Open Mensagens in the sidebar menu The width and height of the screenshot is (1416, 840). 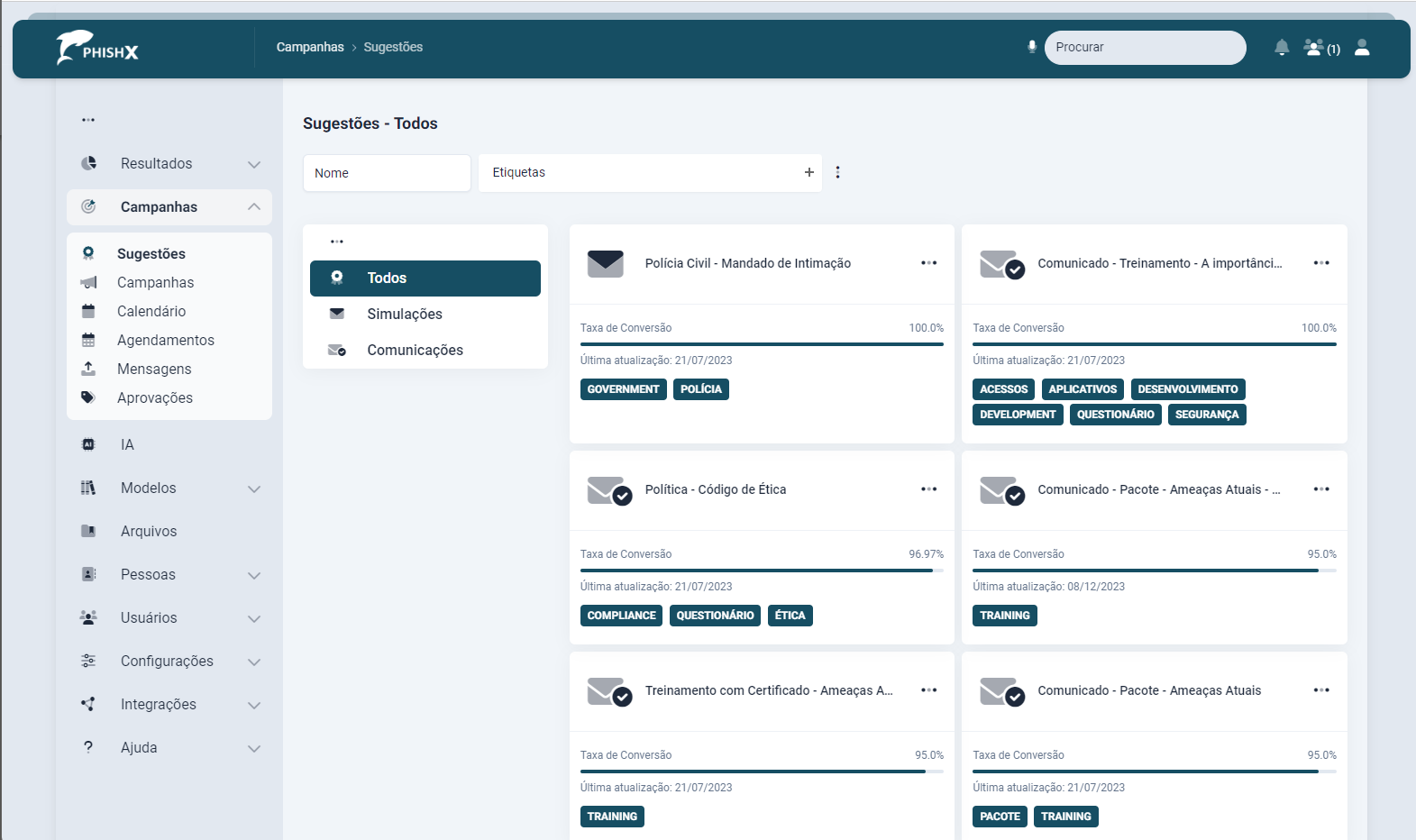[x=154, y=369]
